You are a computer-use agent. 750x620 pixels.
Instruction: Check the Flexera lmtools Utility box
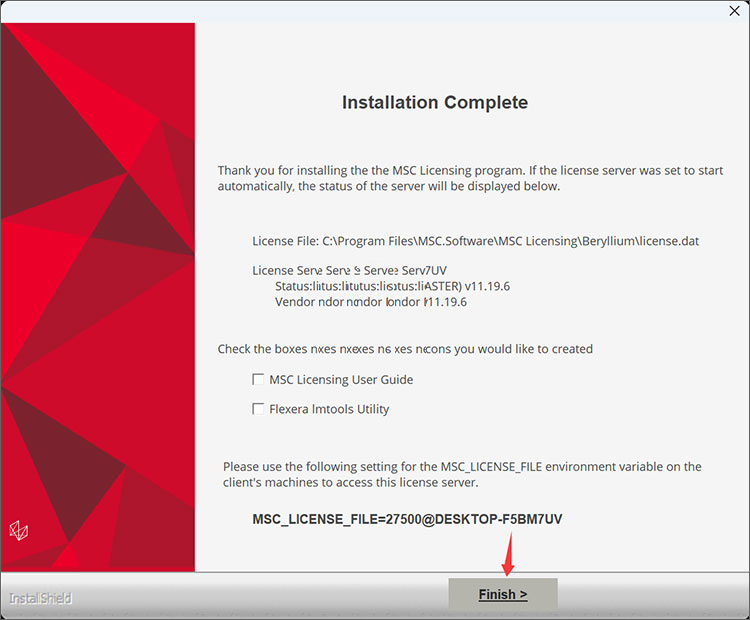[x=258, y=409]
